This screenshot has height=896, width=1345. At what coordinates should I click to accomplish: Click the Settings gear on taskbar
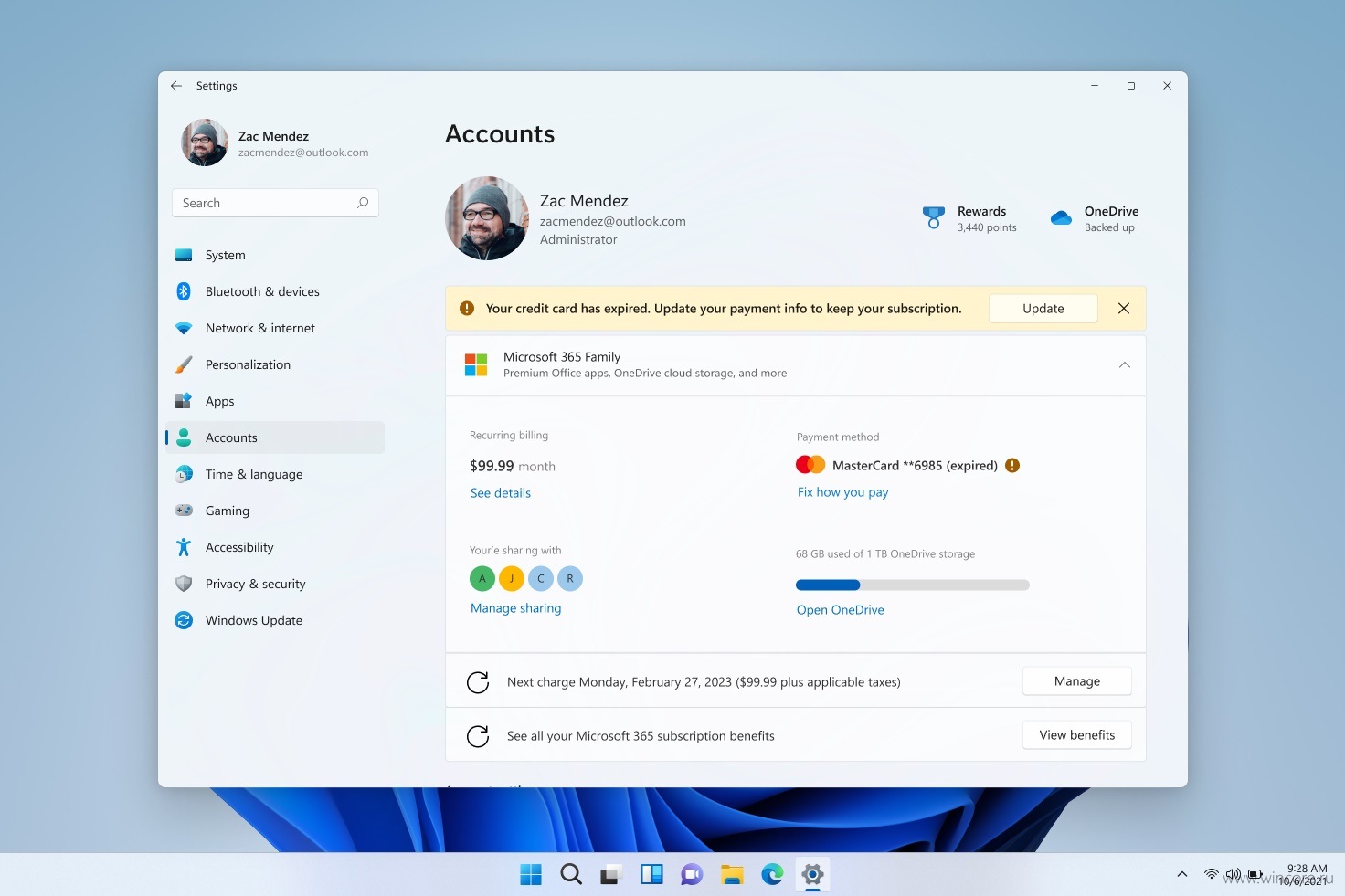coord(812,875)
